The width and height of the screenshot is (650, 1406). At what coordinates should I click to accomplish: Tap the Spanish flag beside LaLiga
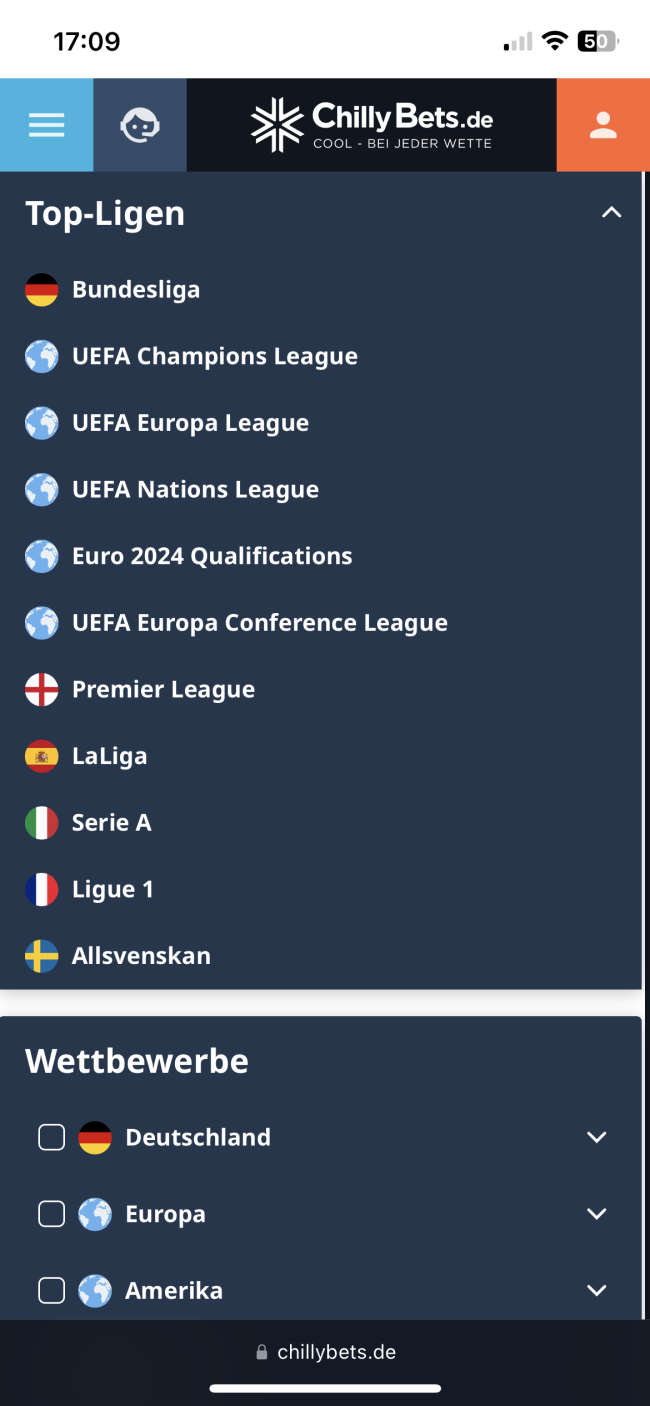(x=42, y=756)
